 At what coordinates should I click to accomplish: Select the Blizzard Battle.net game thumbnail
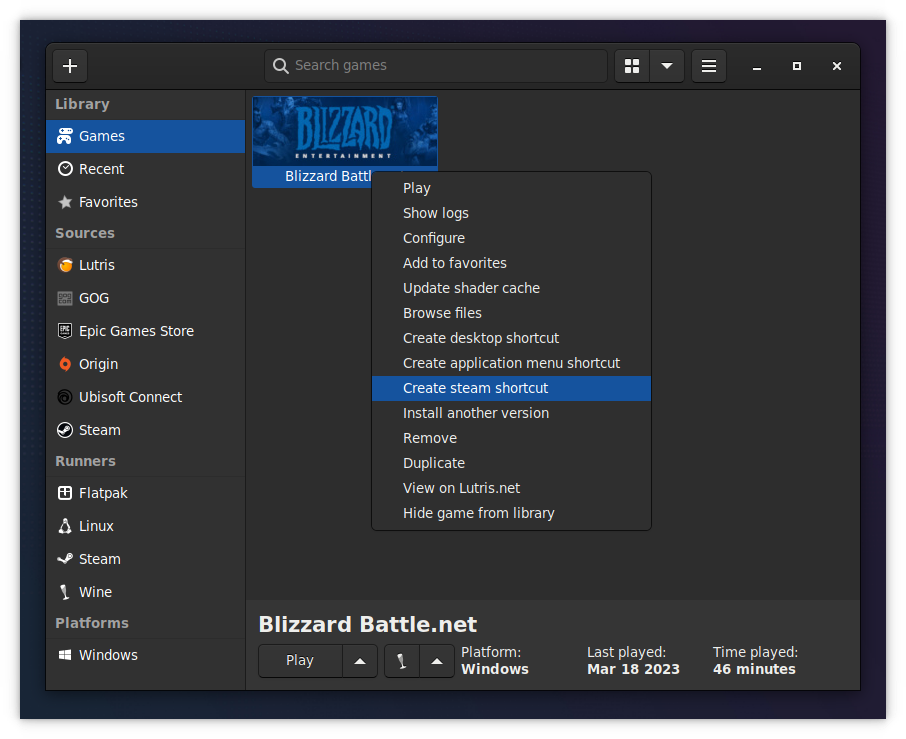(345, 132)
